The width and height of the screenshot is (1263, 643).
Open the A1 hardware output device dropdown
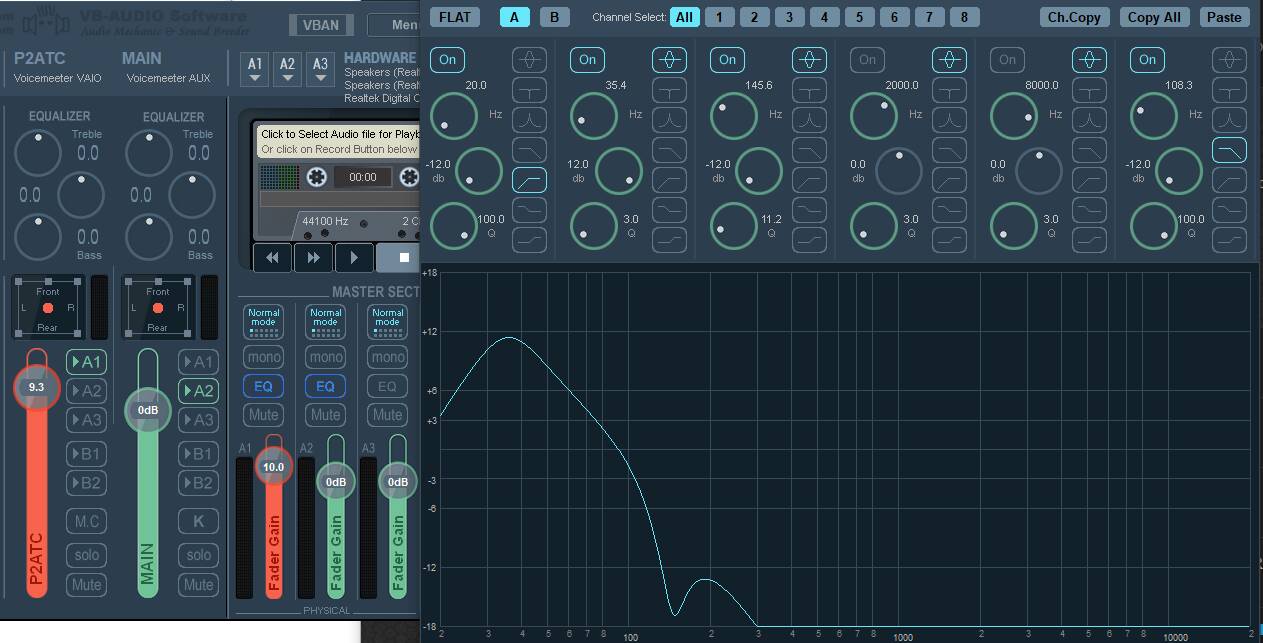(256, 70)
